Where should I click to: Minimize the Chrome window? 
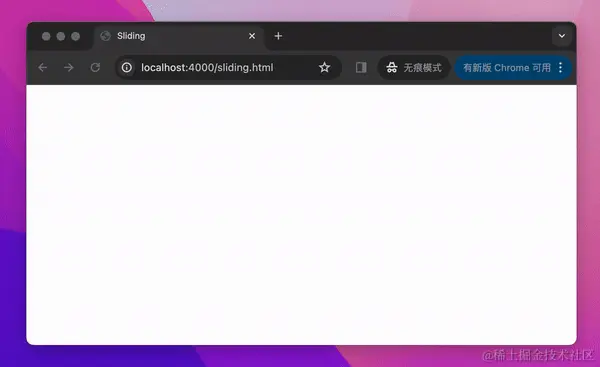point(61,36)
